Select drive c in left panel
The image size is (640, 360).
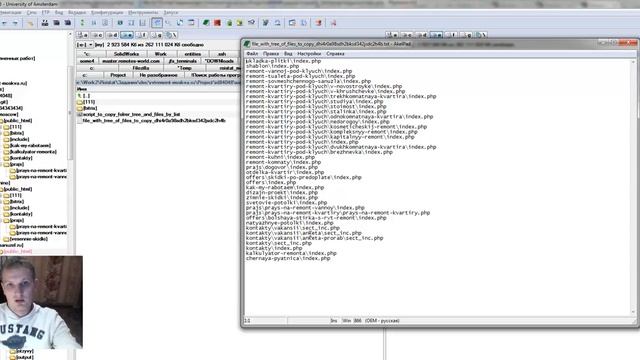97,35
